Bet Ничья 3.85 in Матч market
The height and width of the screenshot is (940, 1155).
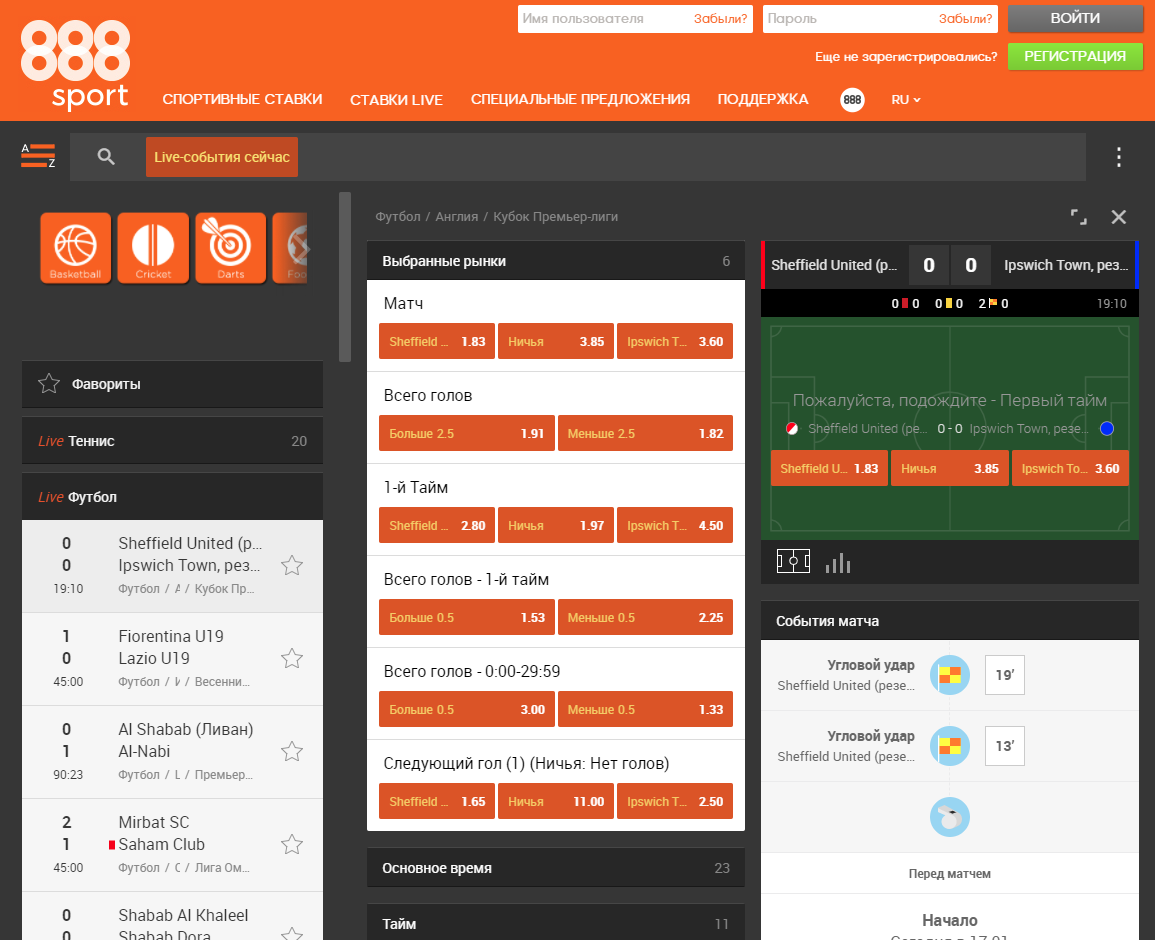(555, 341)
